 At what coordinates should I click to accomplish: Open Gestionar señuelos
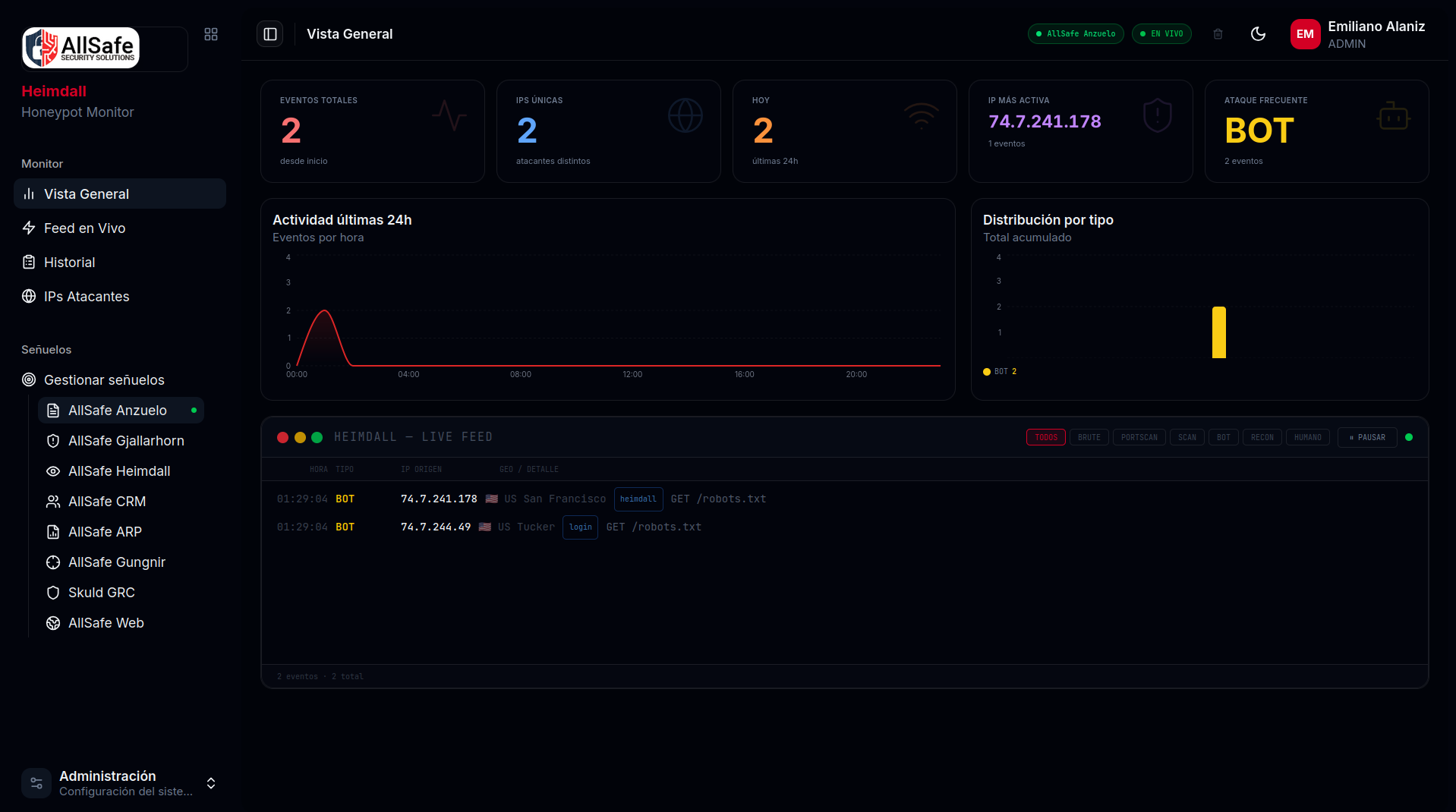coord(120,379)
